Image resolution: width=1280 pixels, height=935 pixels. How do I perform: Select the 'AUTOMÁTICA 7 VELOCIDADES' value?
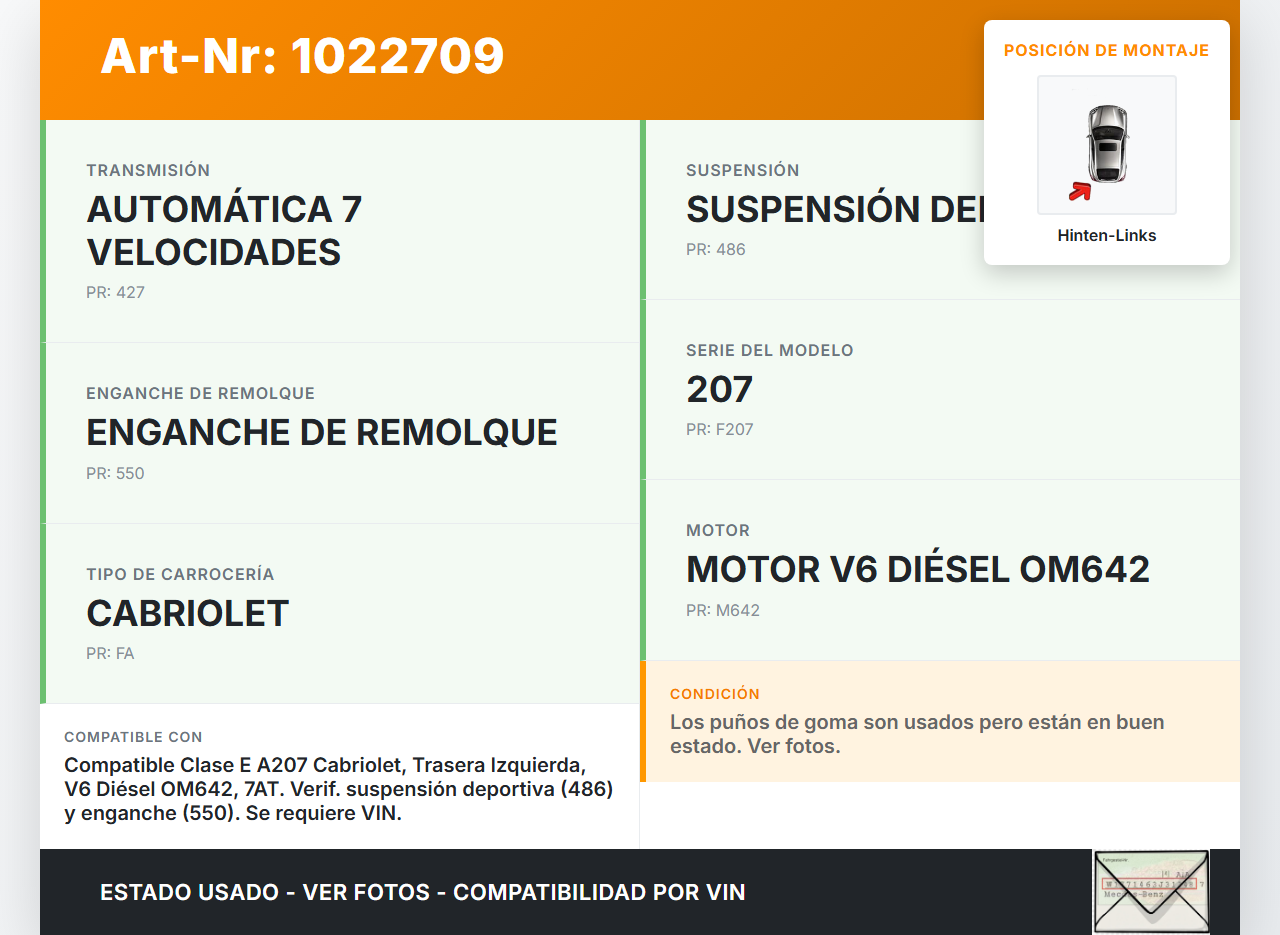[x=225, y=230]
